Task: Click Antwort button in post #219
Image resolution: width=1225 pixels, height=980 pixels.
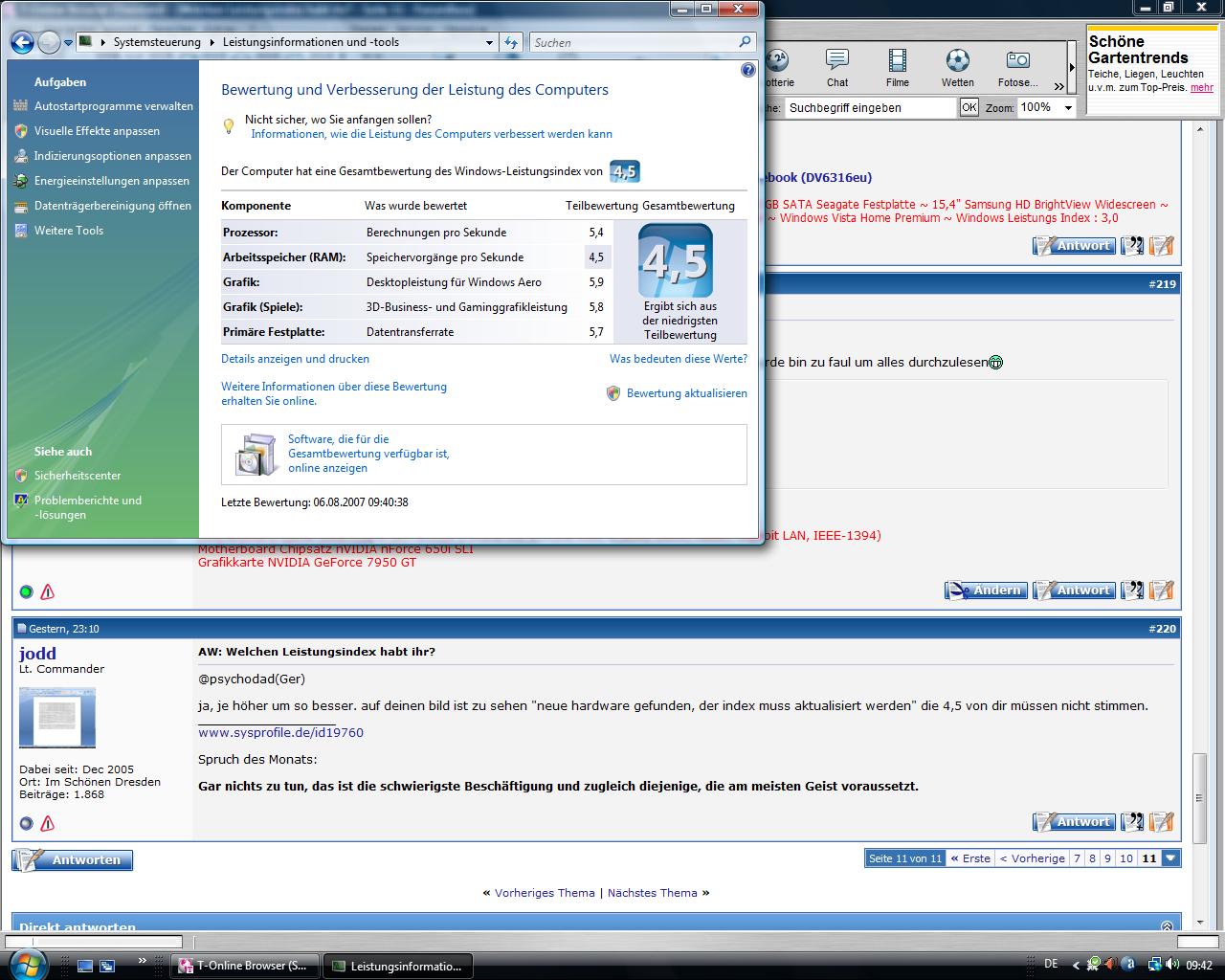Action: point(1073,590)
